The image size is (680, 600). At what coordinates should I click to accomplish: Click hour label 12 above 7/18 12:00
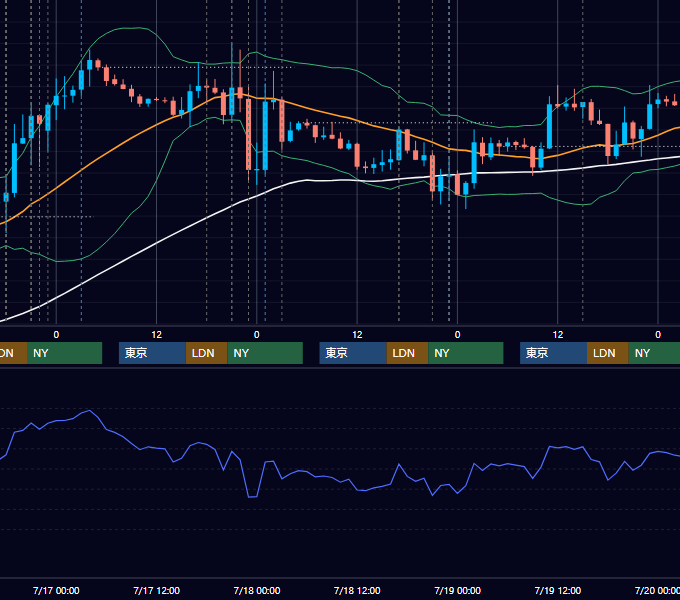point(357,335)
